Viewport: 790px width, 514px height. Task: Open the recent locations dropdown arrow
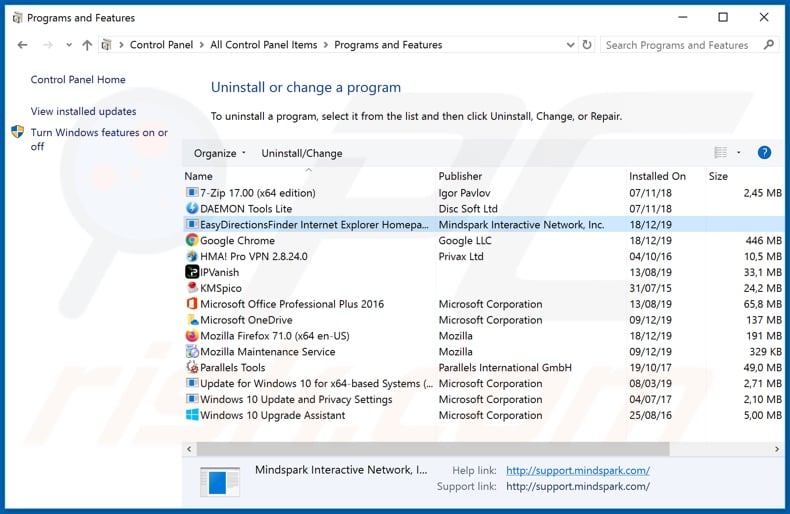[69, 45]
